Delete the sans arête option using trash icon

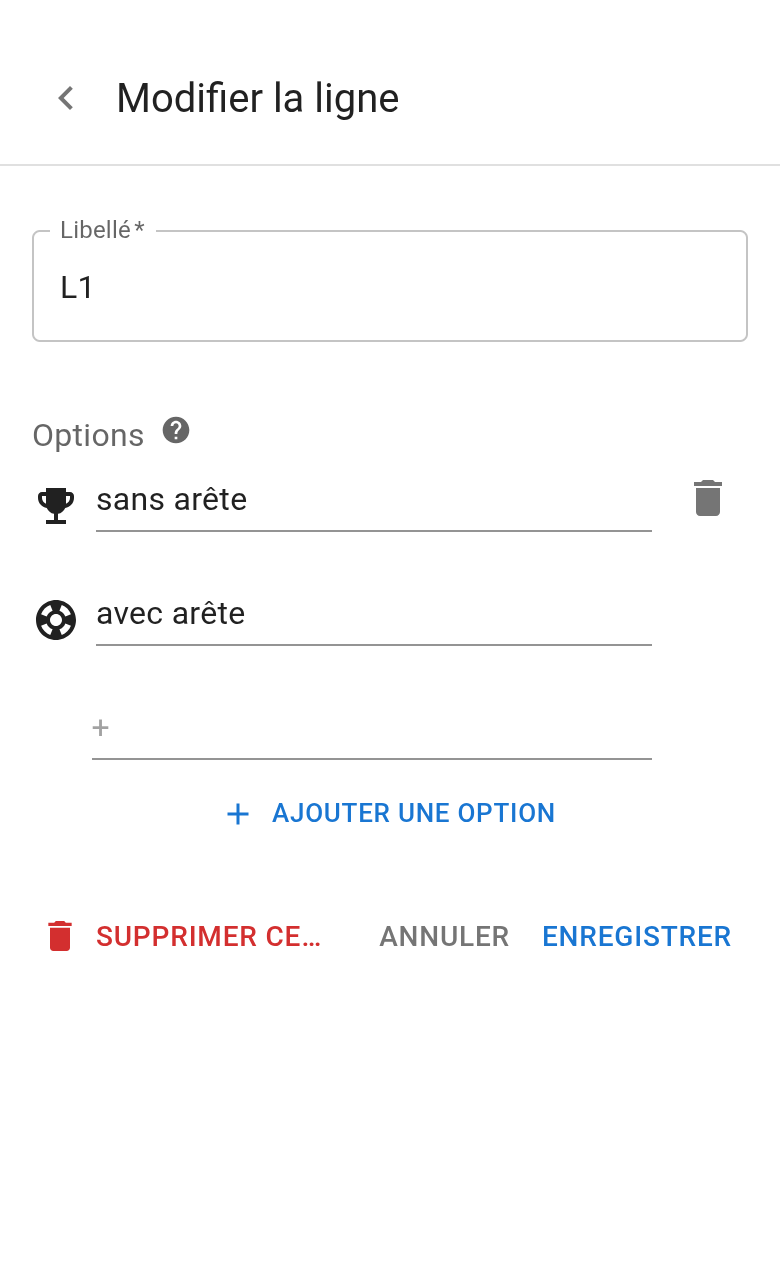tap(707, 498)
